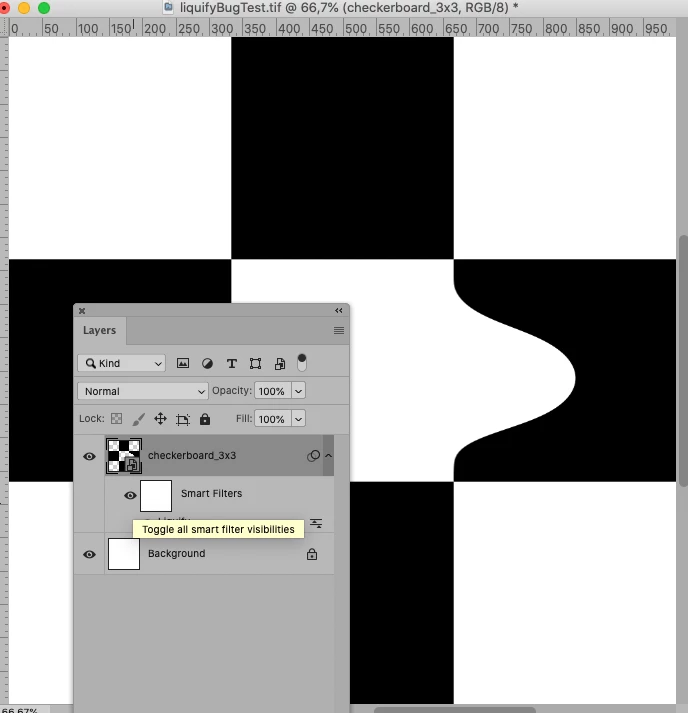Select the Background layer thumbnail

click(x=124, y=554)
